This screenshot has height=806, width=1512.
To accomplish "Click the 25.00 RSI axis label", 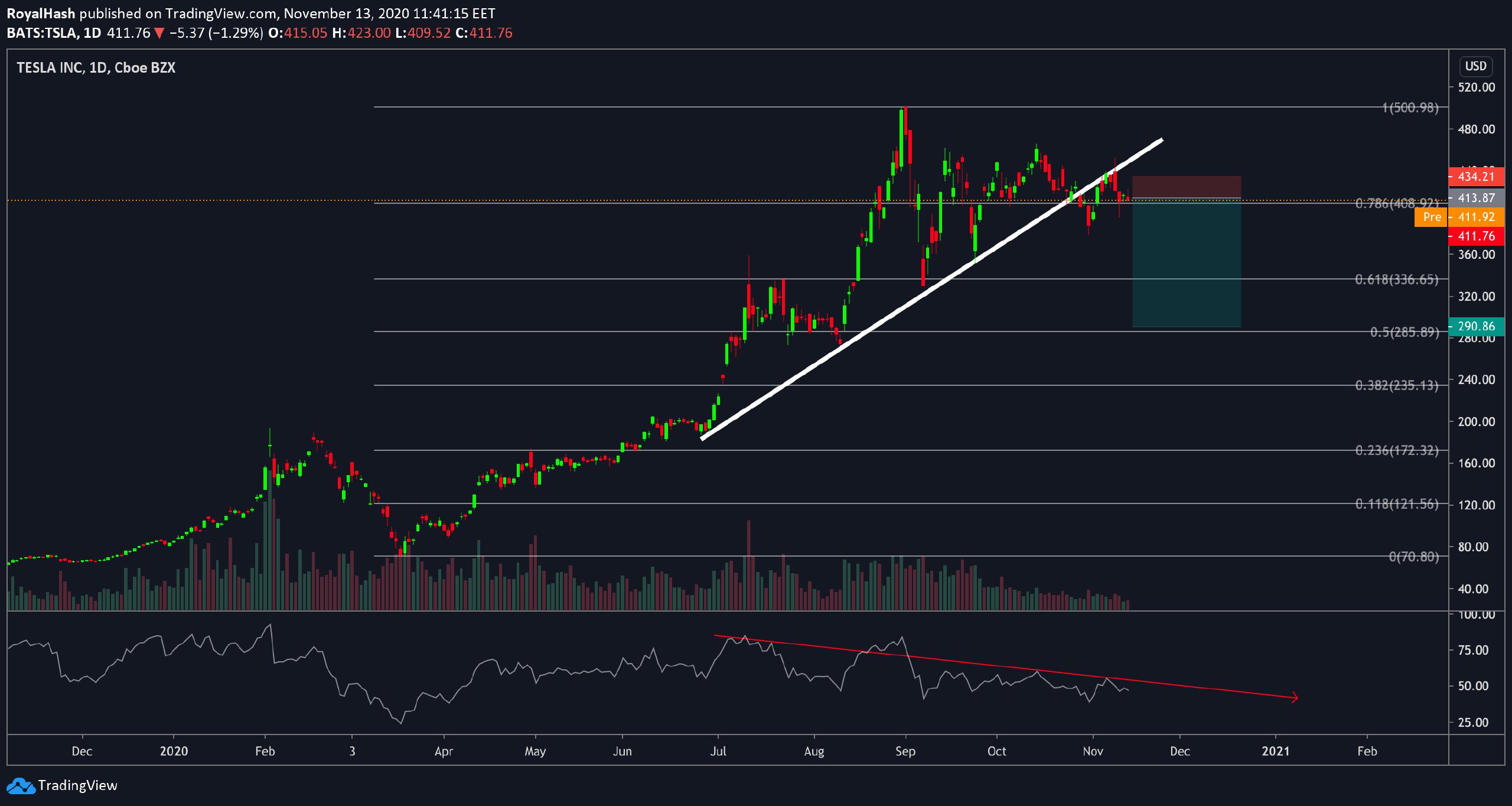I will [x=1473, y=723].
